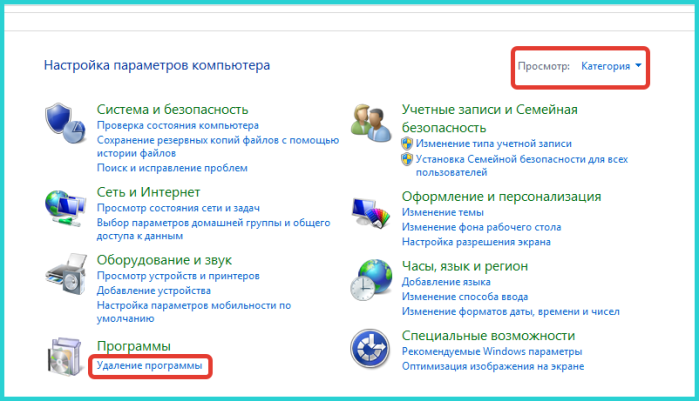This screenshot has width=699, height=401.
Task: Click Просмотр устройств и принтеров link
Action: pyautogui.click(x=178, y=276)
